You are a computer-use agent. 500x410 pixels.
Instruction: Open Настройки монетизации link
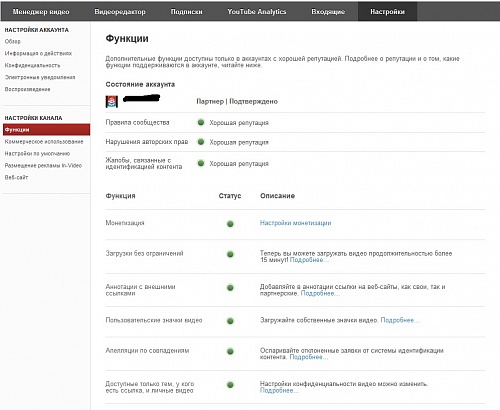[295, 223]
